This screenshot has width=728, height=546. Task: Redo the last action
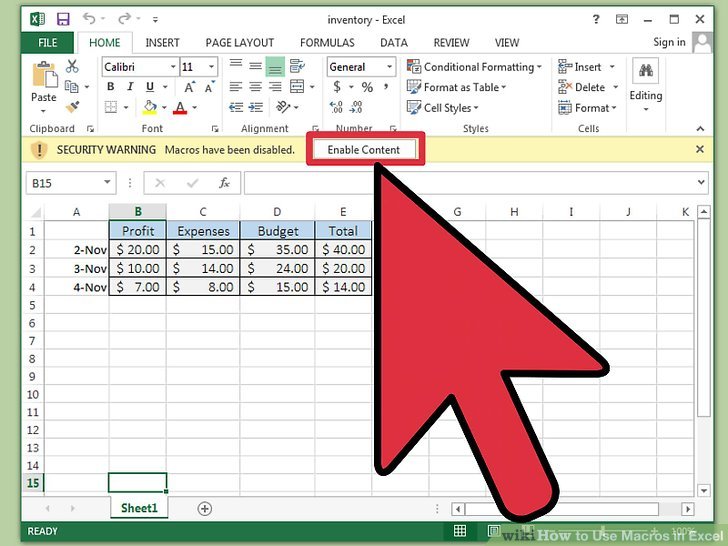[124, 19]
